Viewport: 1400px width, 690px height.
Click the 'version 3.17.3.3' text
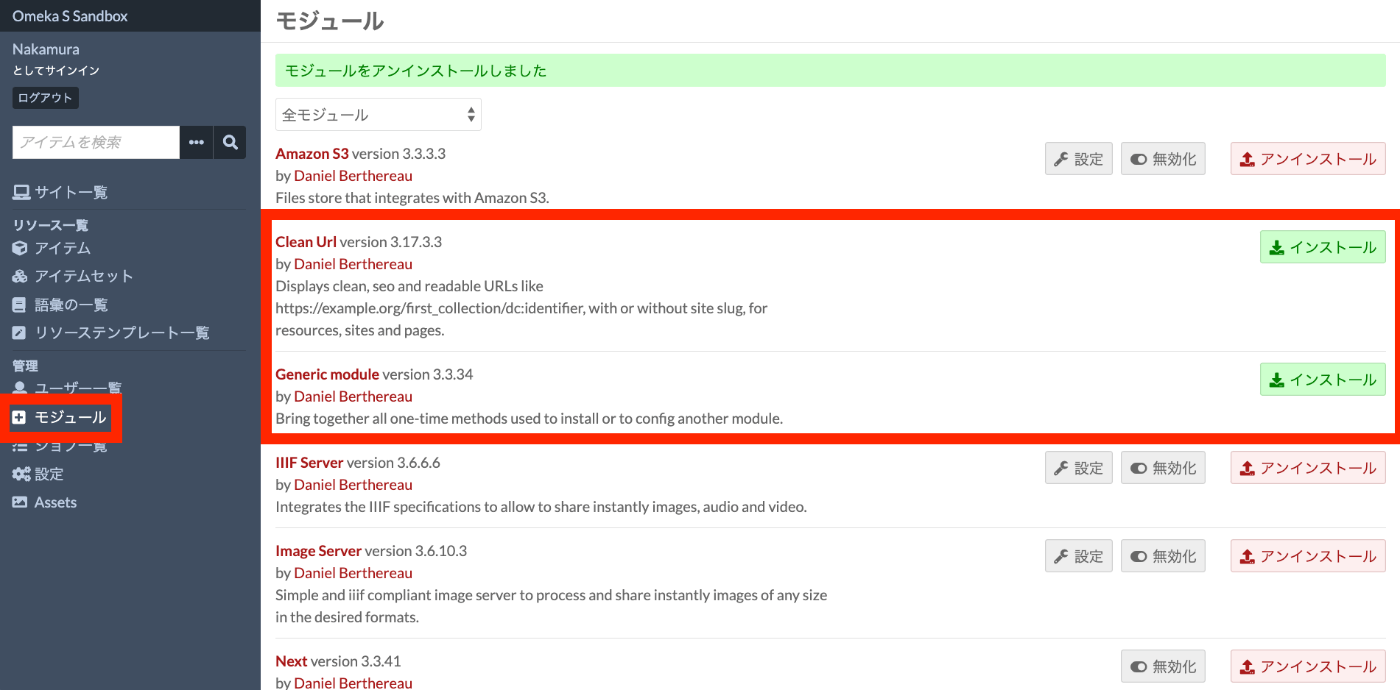coord(391,242)
